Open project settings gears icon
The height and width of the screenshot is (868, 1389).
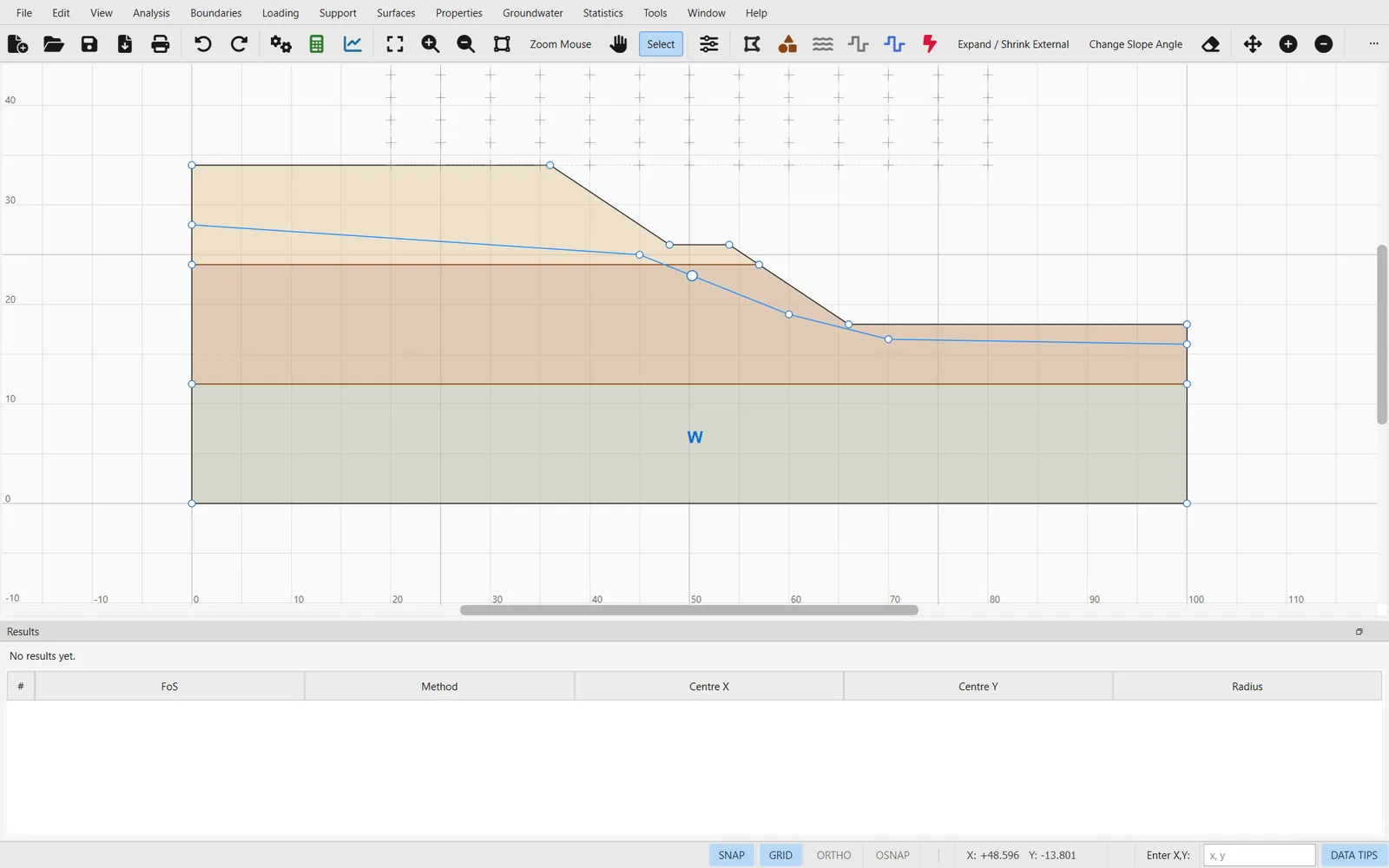[x=280, y=44]
